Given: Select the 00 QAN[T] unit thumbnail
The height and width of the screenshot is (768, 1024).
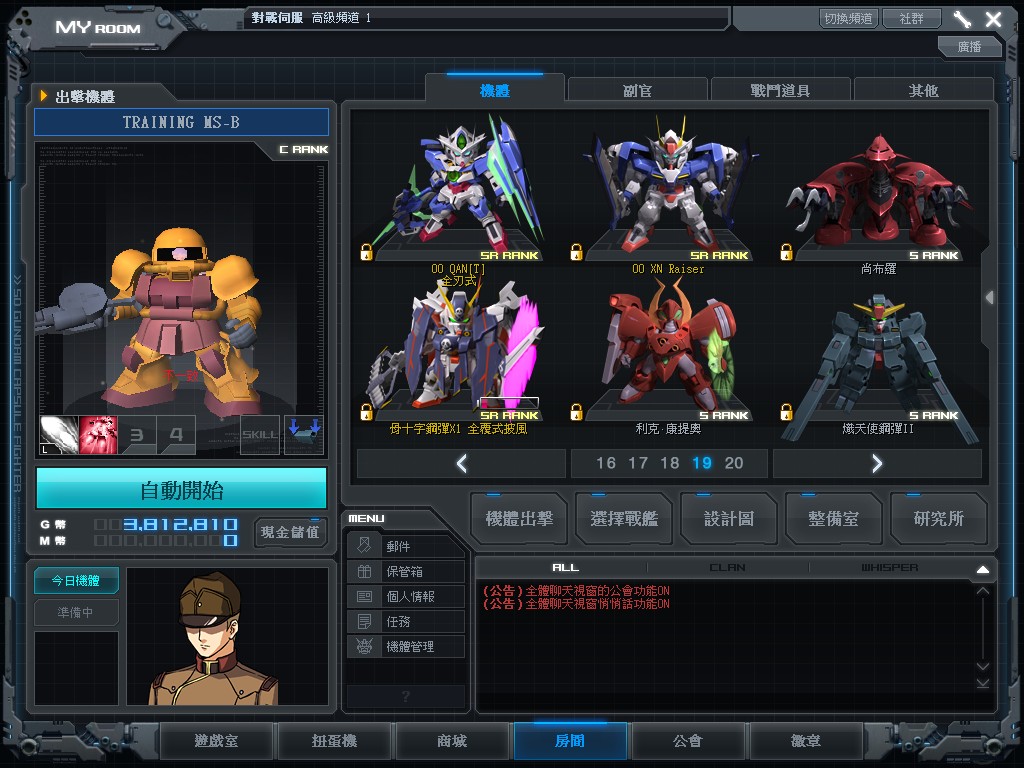Looking at the screenshot, I should tap(458, 187).
